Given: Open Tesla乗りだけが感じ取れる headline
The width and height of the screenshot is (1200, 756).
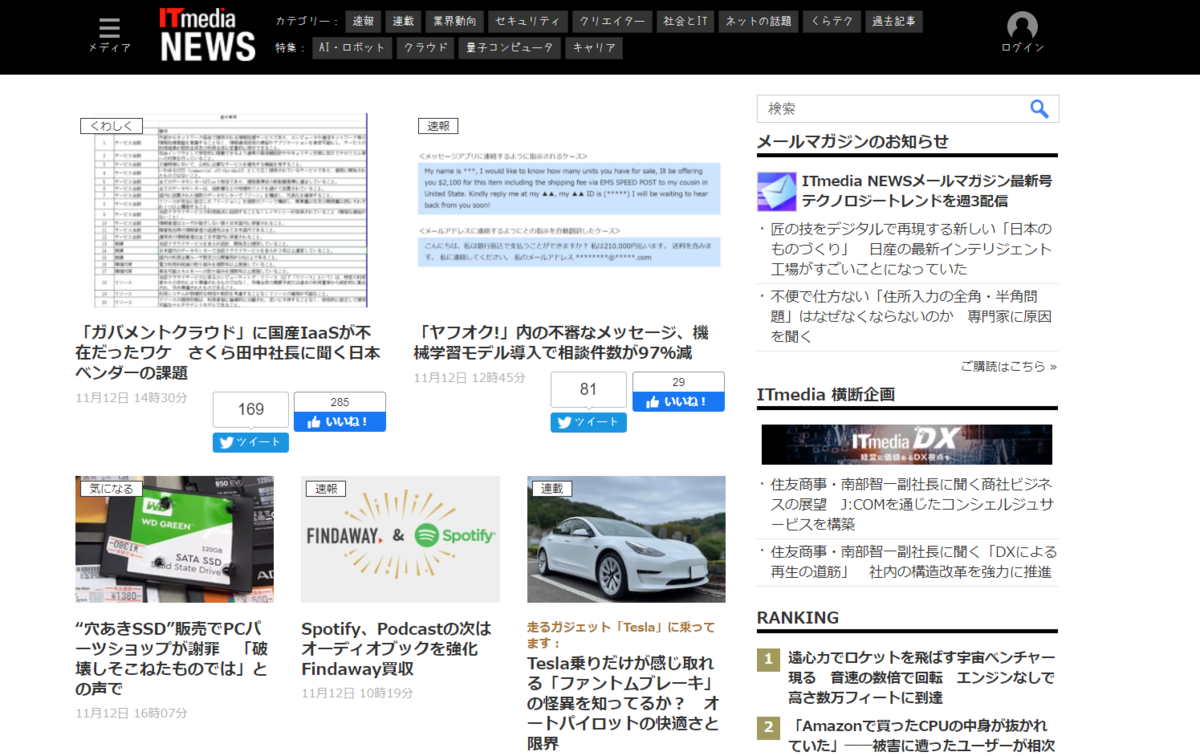Looking at the screenshot, I should (x=623, y=703).
